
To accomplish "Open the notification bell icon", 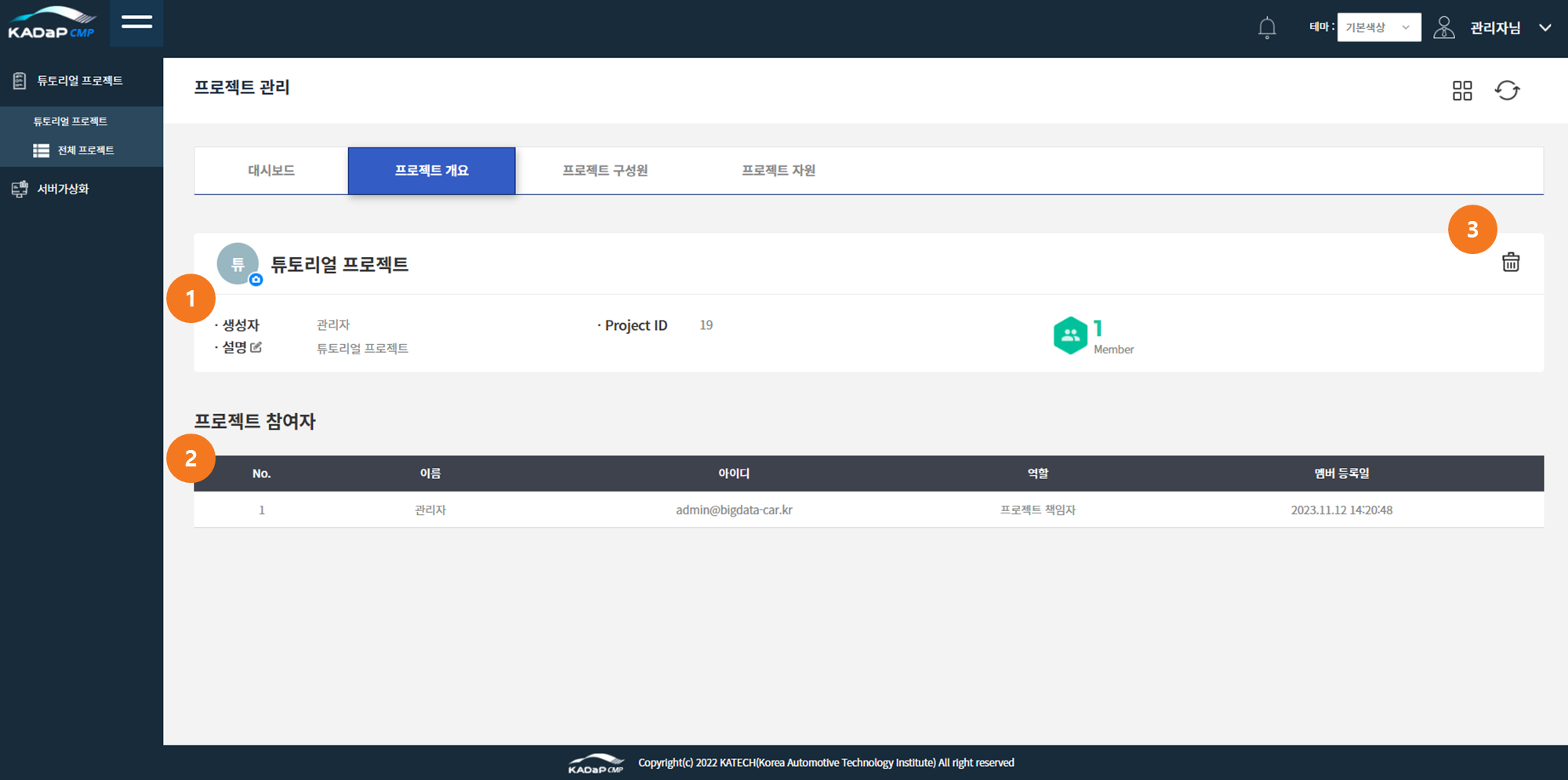I will coord(1266,28).
